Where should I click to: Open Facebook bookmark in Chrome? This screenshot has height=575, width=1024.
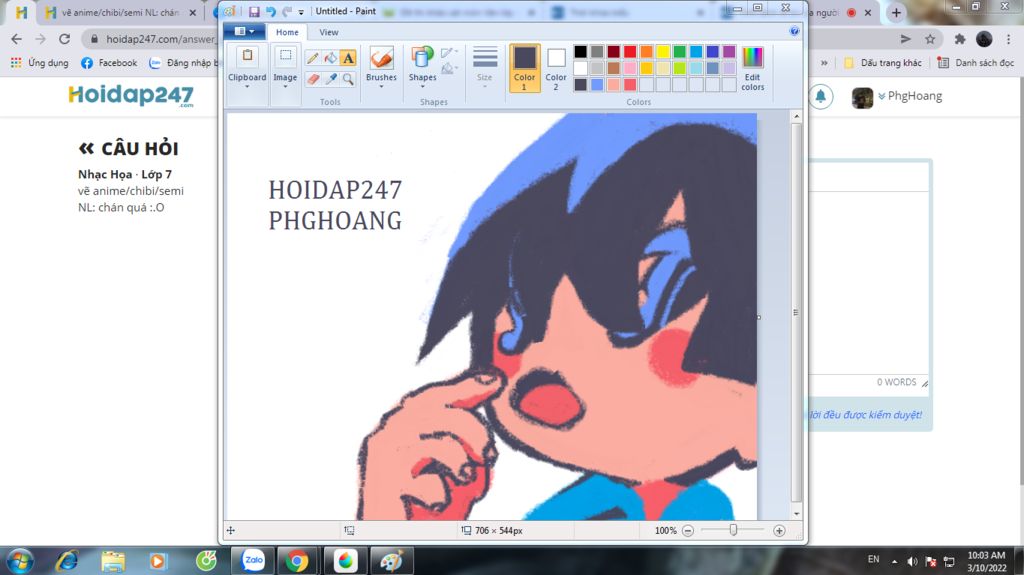(x=109, y=63)
